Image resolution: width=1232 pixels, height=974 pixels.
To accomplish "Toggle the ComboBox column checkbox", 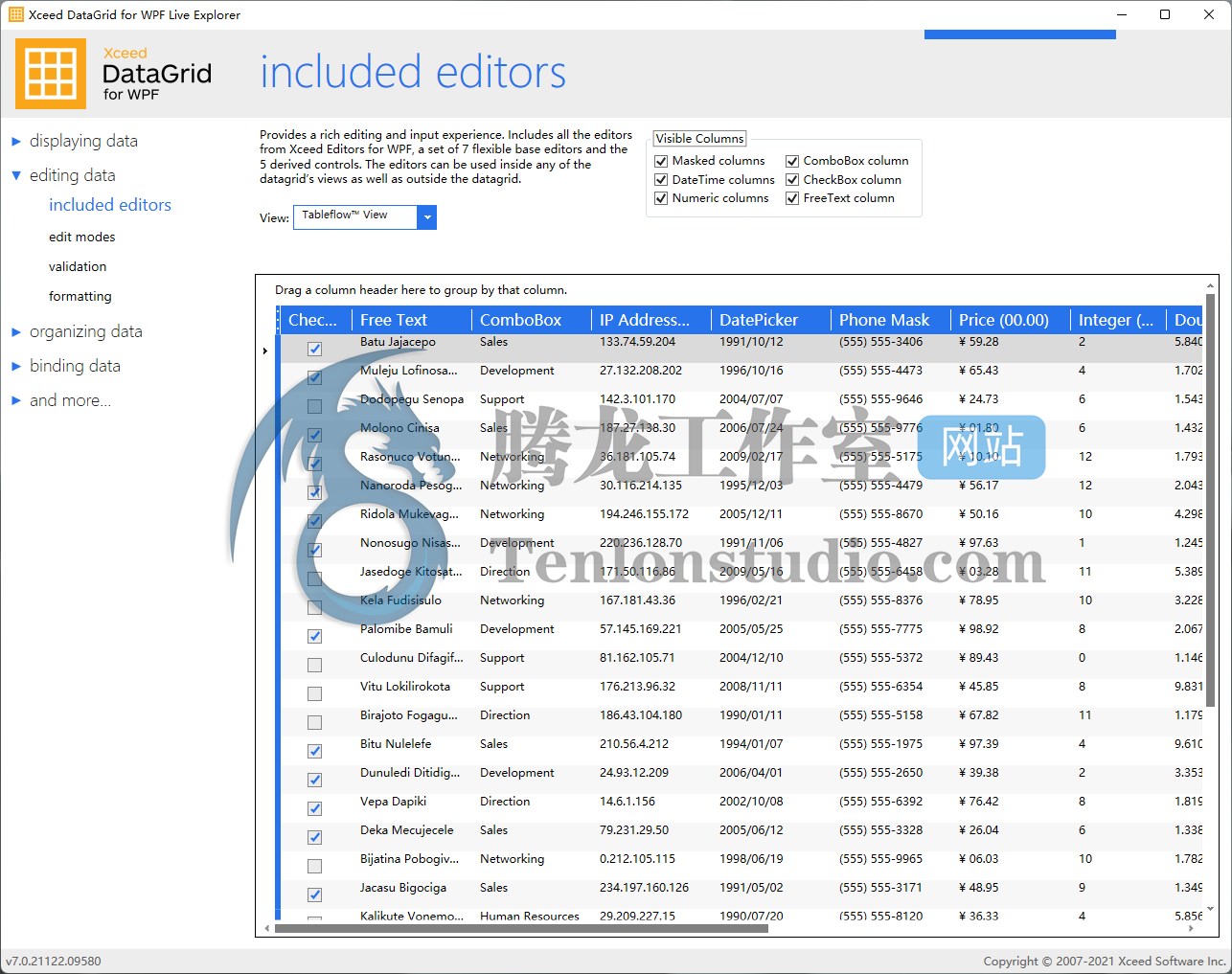I will [x=792, y=161].
